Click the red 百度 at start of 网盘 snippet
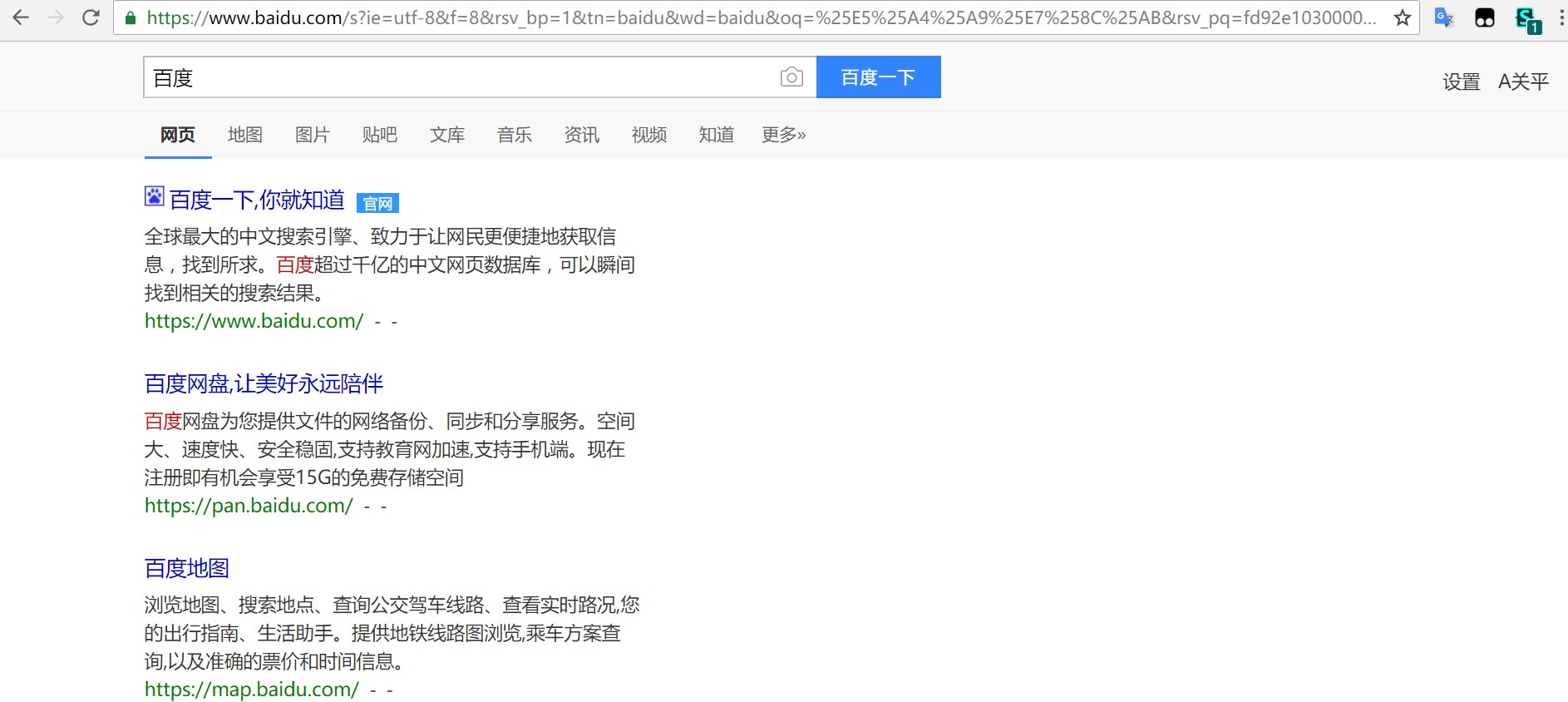 [163, 421]
